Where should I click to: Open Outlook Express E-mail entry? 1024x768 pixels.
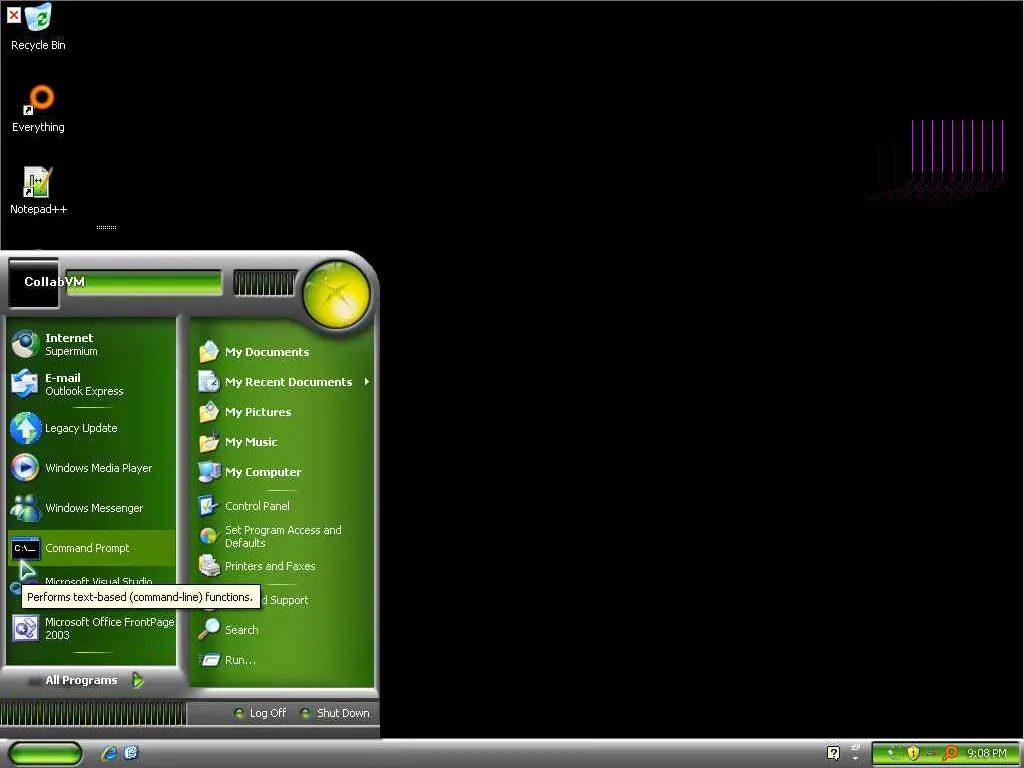click(91, 384)
